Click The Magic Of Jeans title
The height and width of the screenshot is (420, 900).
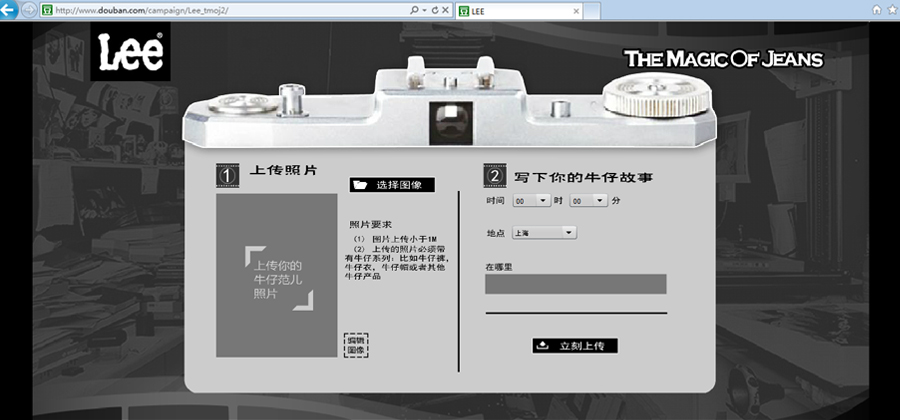[724, 59]
